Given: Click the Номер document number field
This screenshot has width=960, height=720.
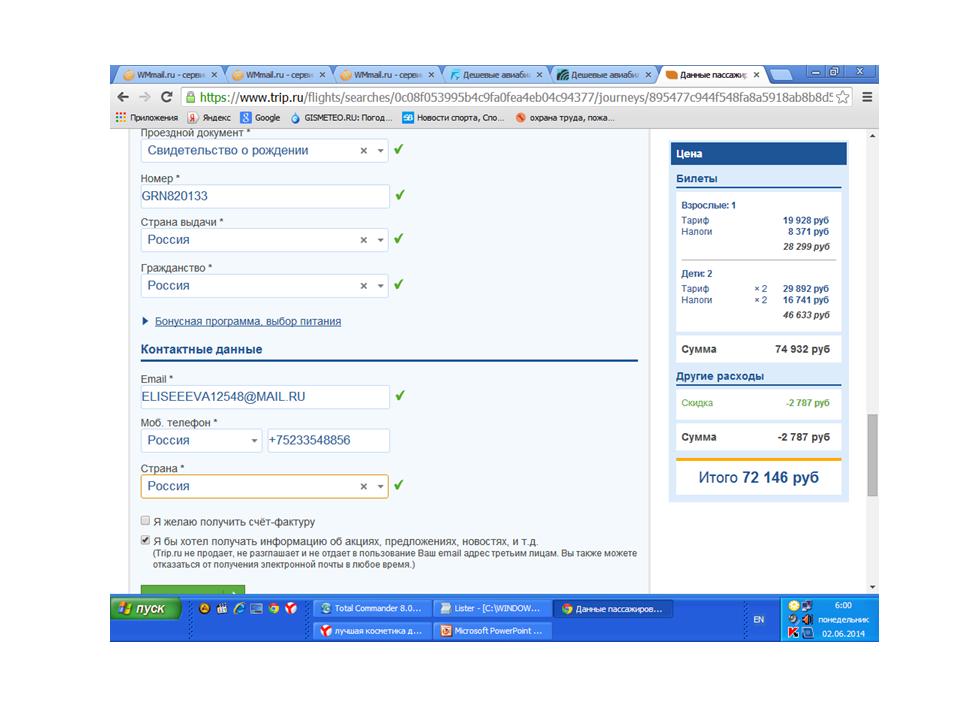Looking at the screenshot, I should pyautogui.click(x=264, y=196).
